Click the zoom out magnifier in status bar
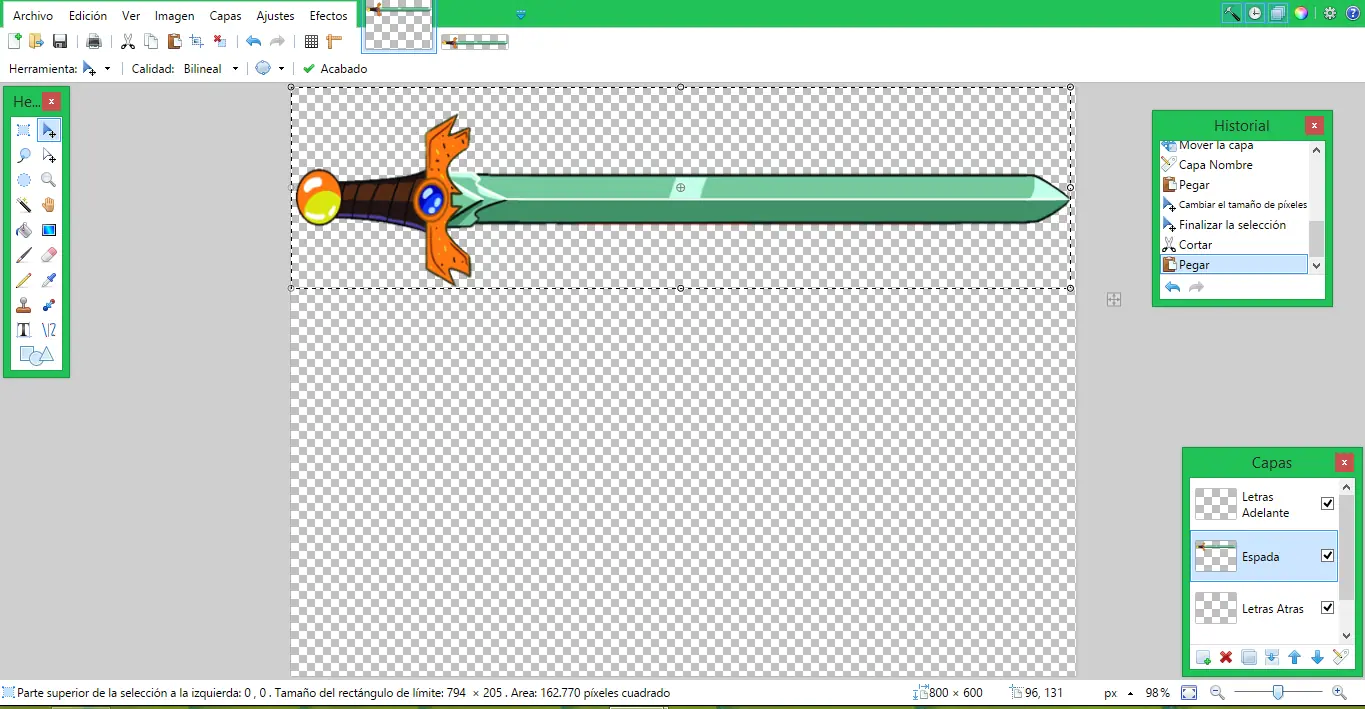Viewport: 1365px width, 709px height. pyautogui.click(x=1217, y=692)
